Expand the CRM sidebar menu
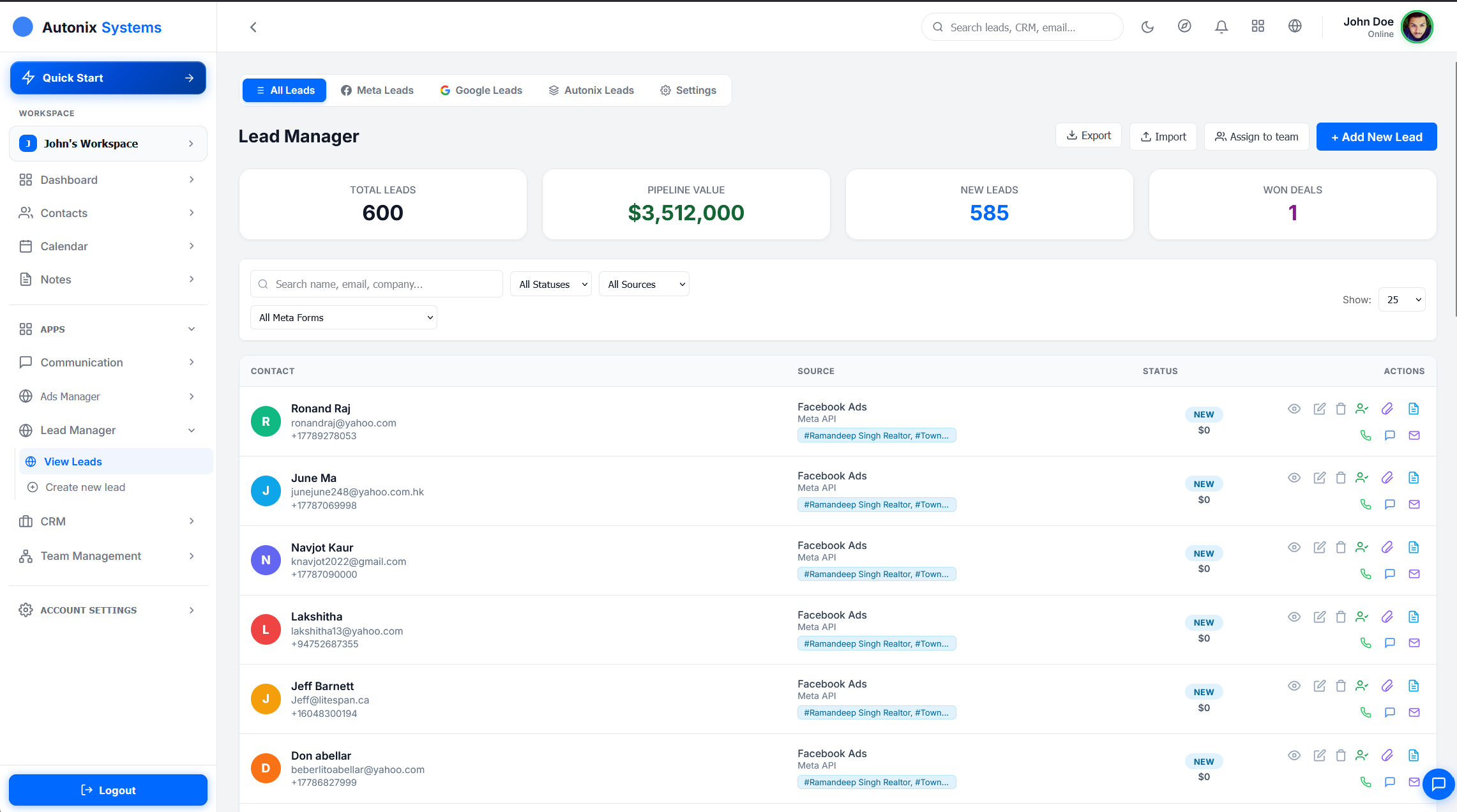The width and height of the screenshot is (1457, 812). tap(108, 522)
